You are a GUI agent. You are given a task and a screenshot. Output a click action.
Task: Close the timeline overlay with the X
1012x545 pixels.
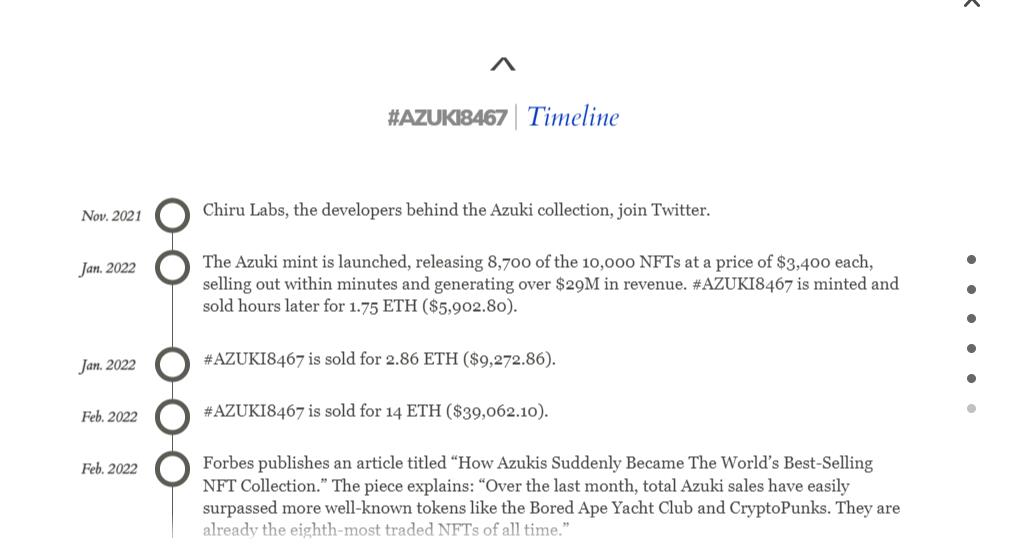[x=971, y=3]
